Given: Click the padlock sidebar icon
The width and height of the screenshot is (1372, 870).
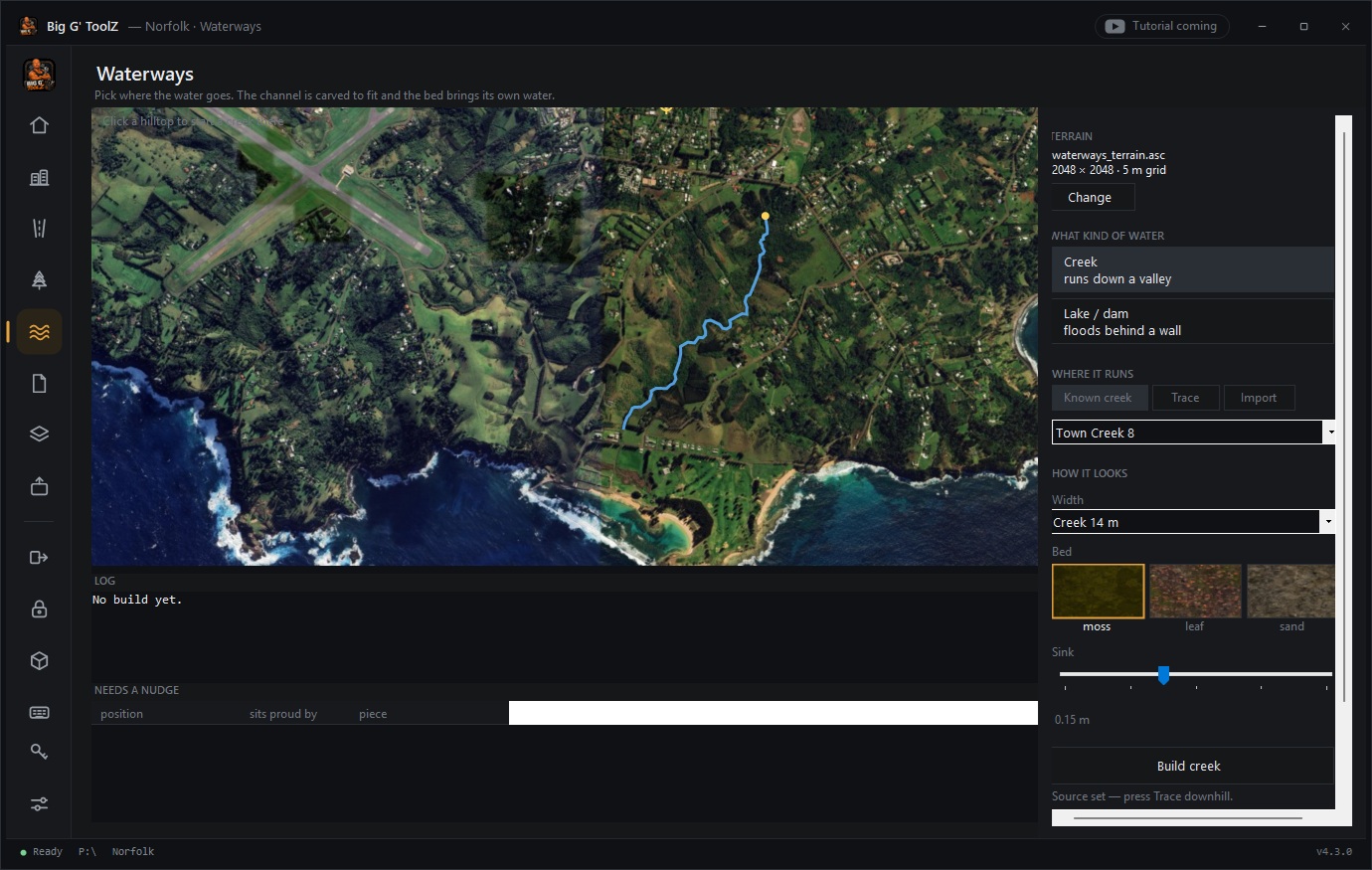Looking at the screenshot, I should coord(39,609).
